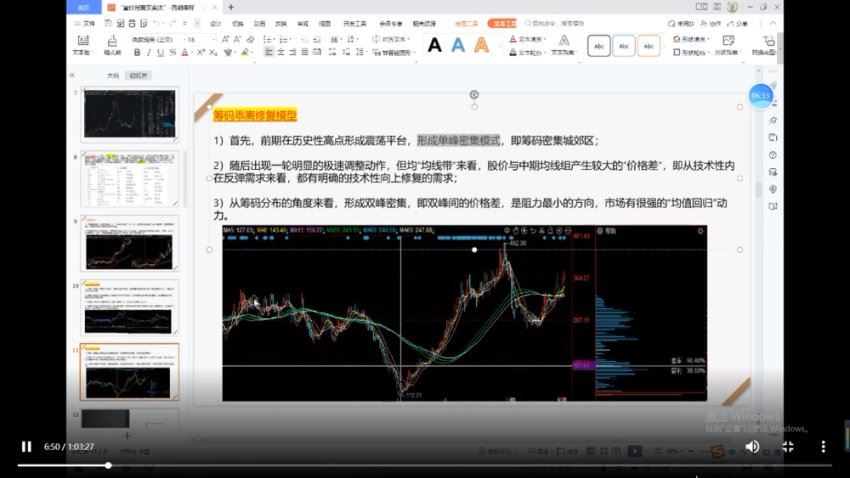Open text outline dropdown
The image size is (850, 478).
[526, 53]
